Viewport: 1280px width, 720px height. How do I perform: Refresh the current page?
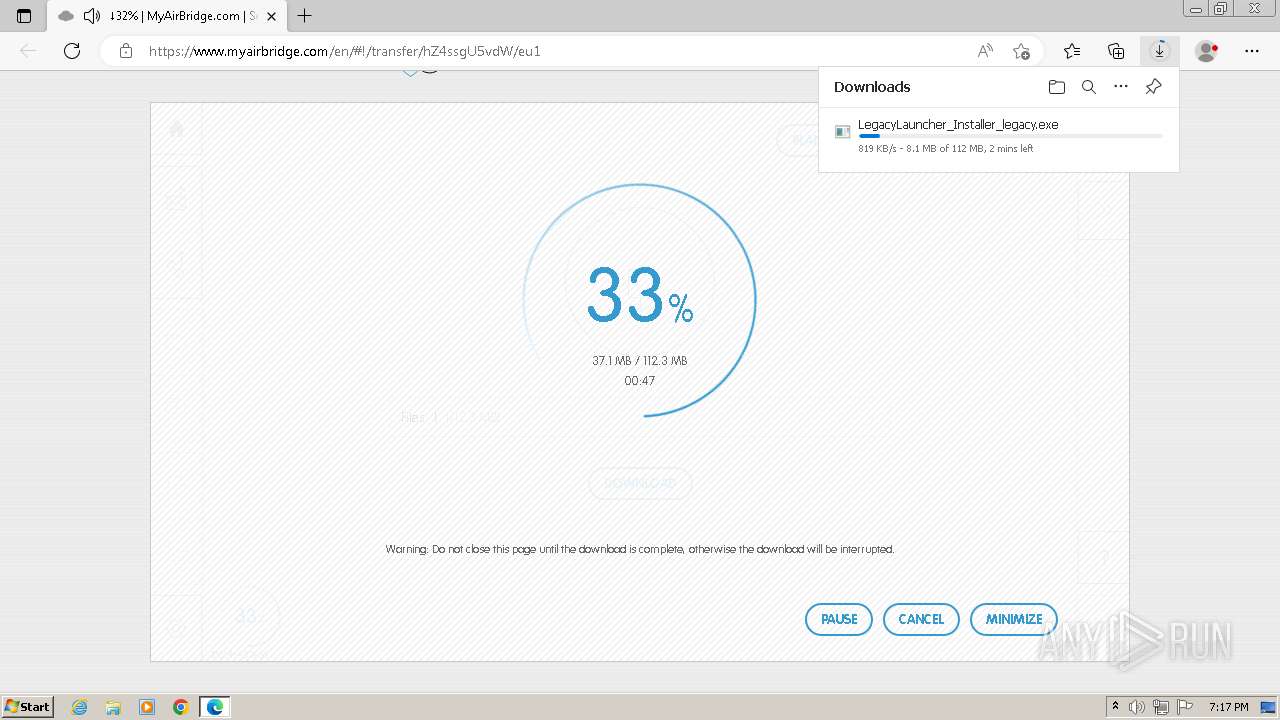[72, 51]
